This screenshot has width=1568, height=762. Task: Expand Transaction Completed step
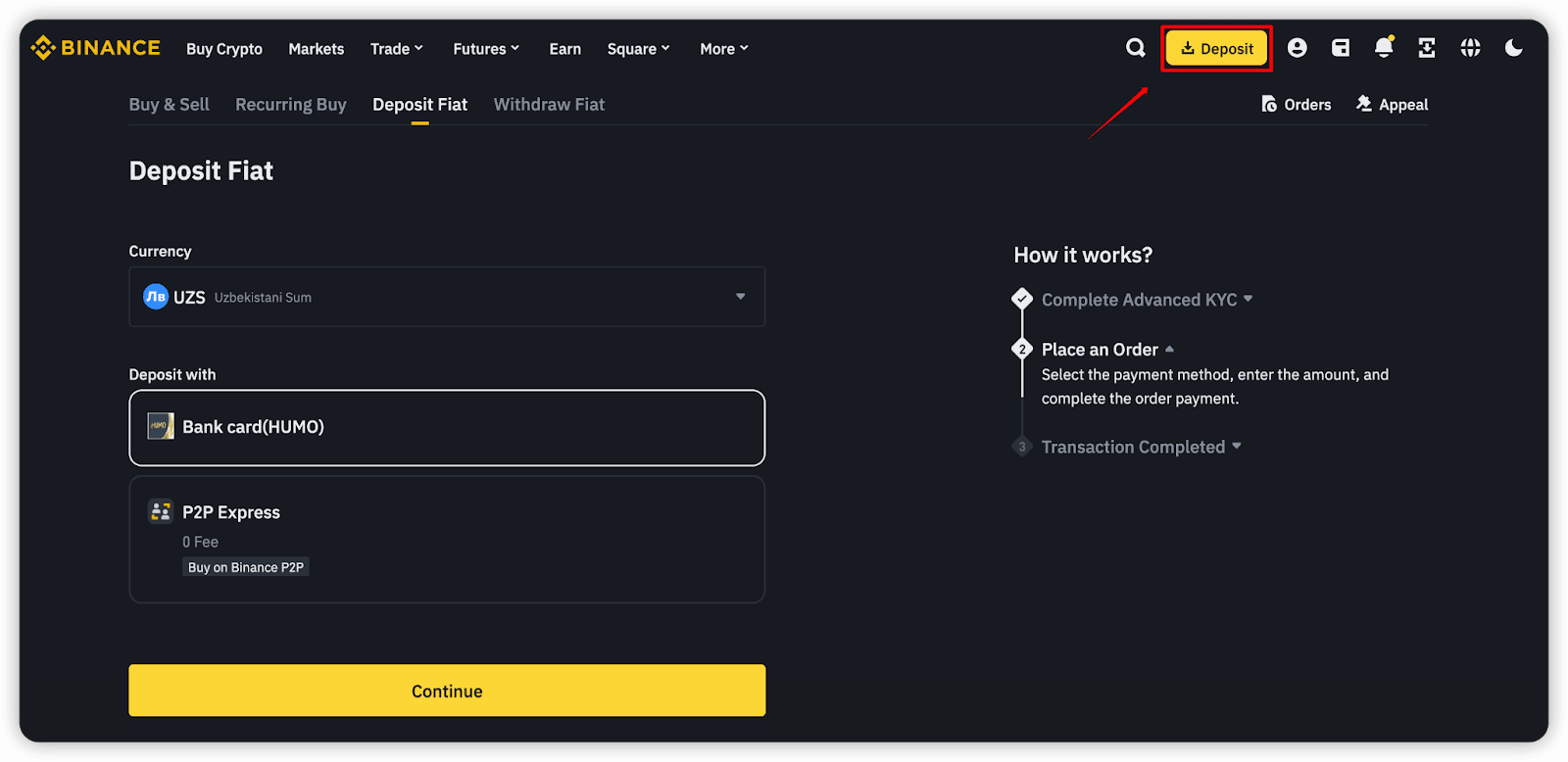point(1141,447)
